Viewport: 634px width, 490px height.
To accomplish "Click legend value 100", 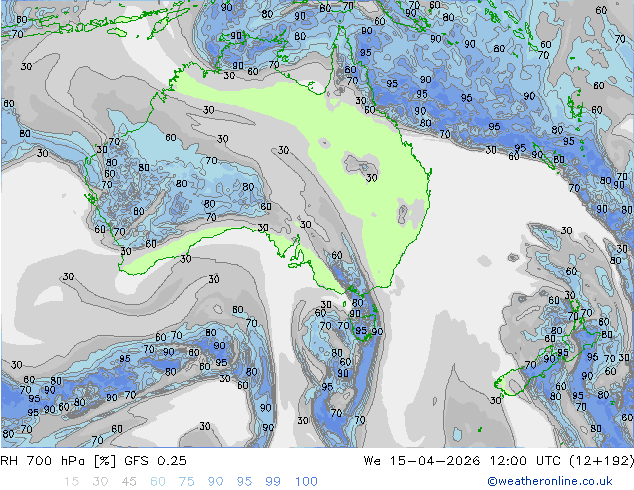I will pyautogui.click(x=306, y=482).
